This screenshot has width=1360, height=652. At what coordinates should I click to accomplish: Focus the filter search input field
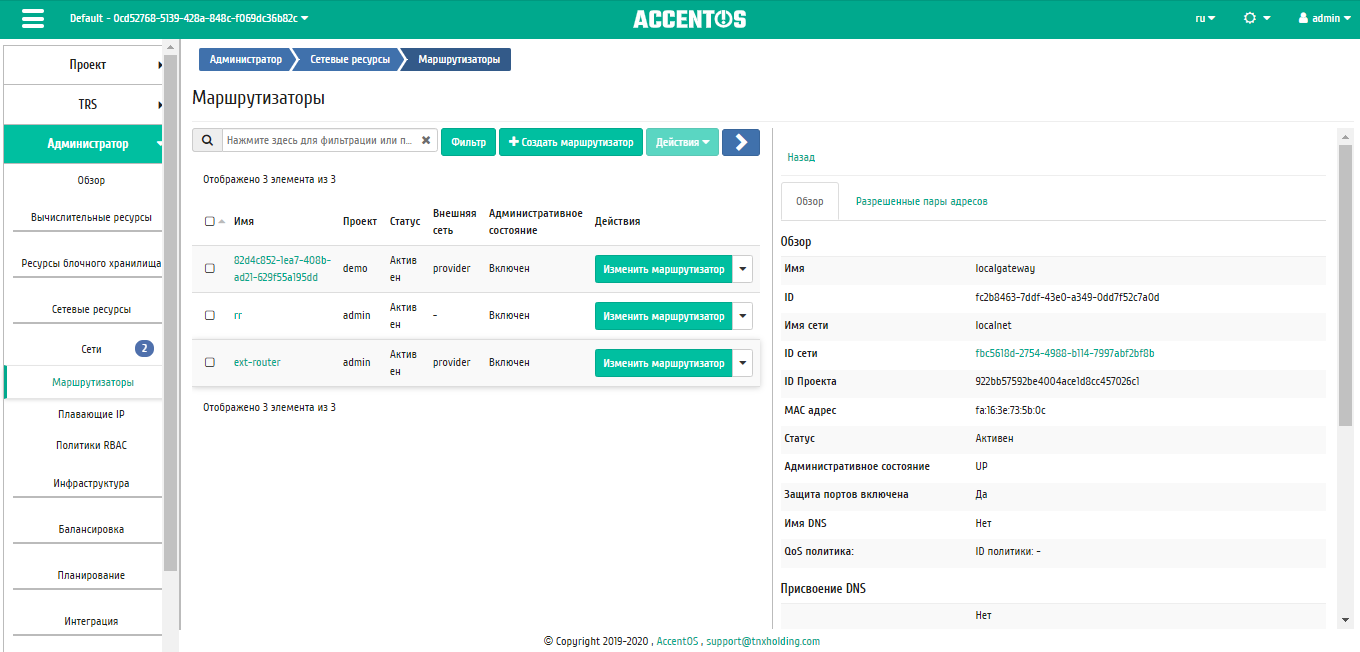tap(320, 142)
